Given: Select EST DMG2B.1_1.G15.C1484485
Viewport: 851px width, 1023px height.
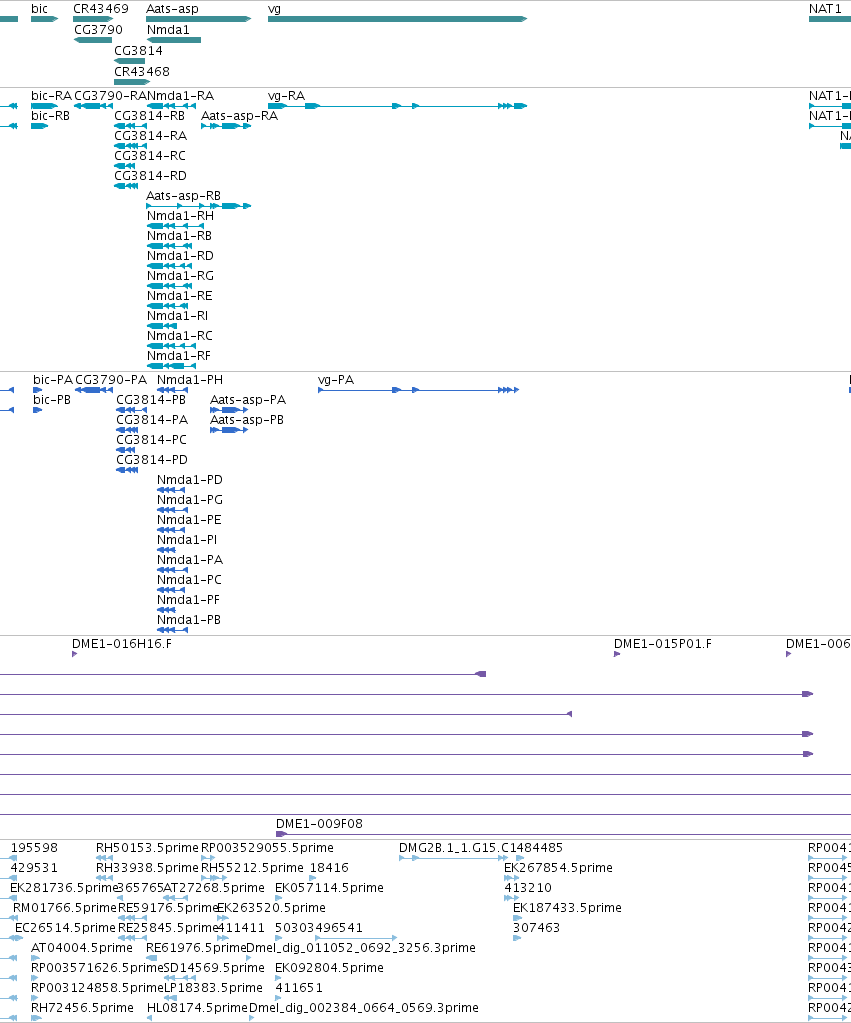Looking at the screenshot, I should click(481, 848).
